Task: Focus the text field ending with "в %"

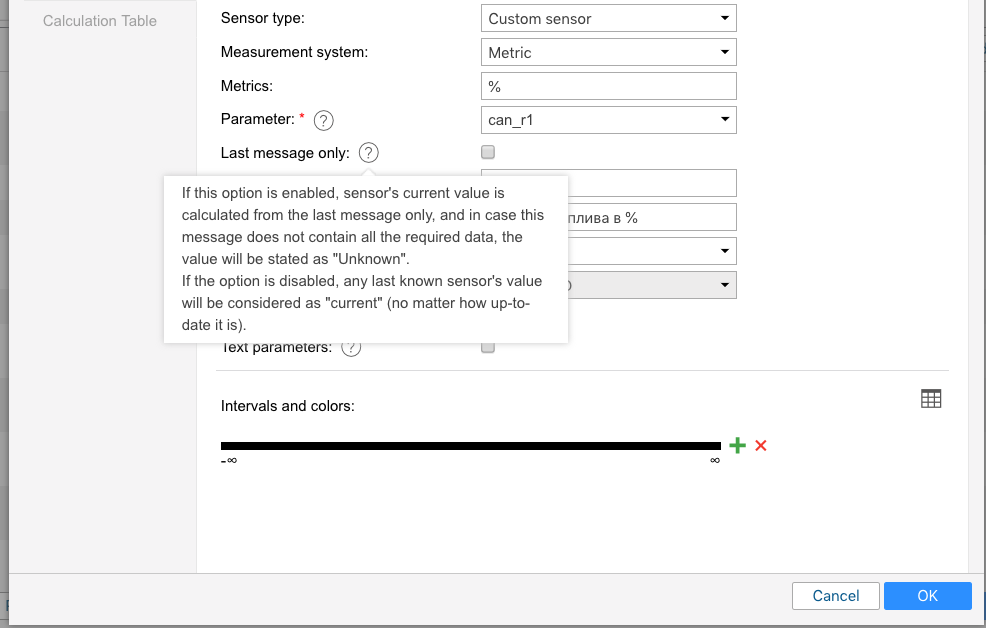Action: coord(650,217)
